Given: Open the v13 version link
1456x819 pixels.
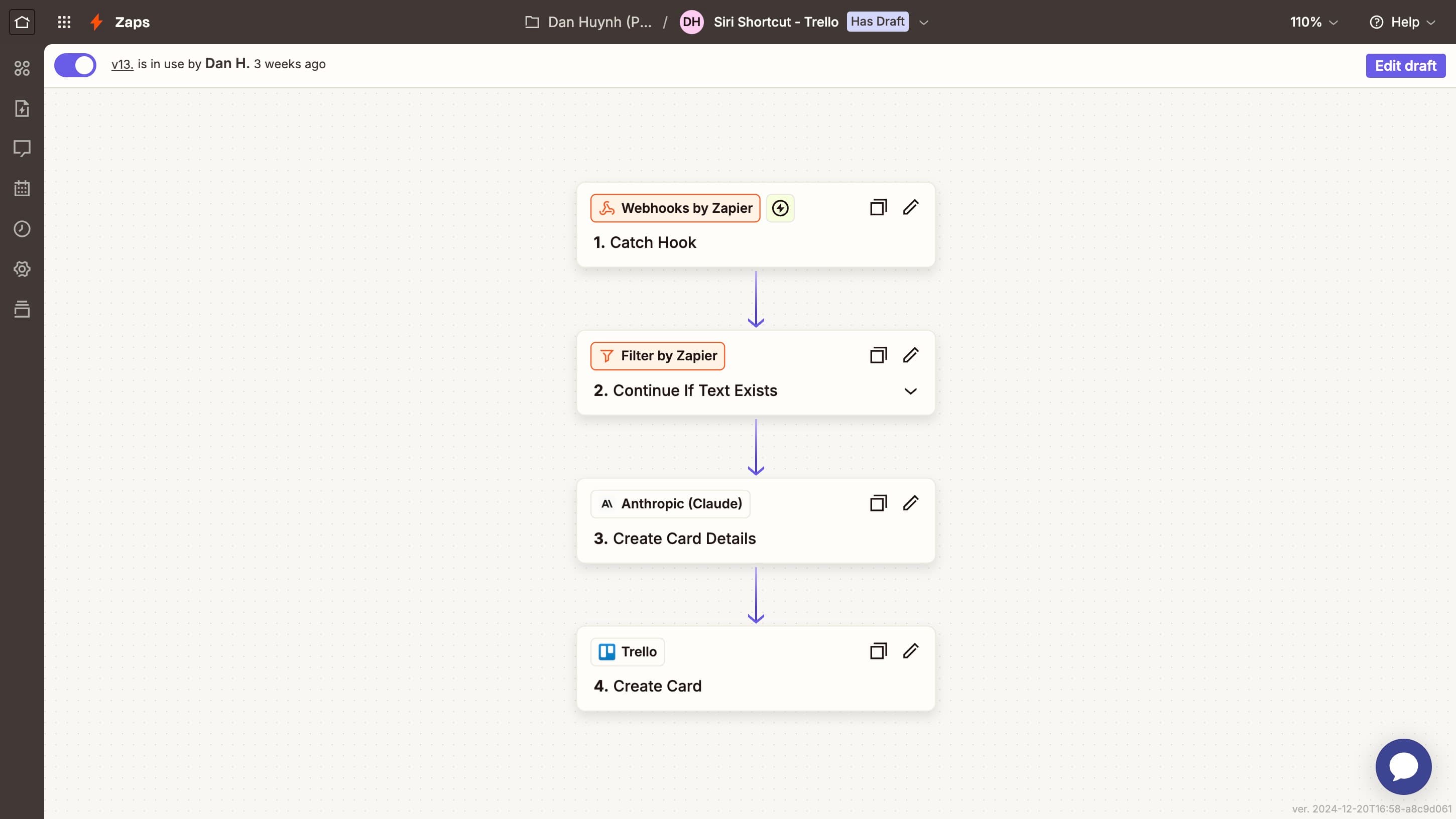Looking at the screenshot, I should pos(122,64).
